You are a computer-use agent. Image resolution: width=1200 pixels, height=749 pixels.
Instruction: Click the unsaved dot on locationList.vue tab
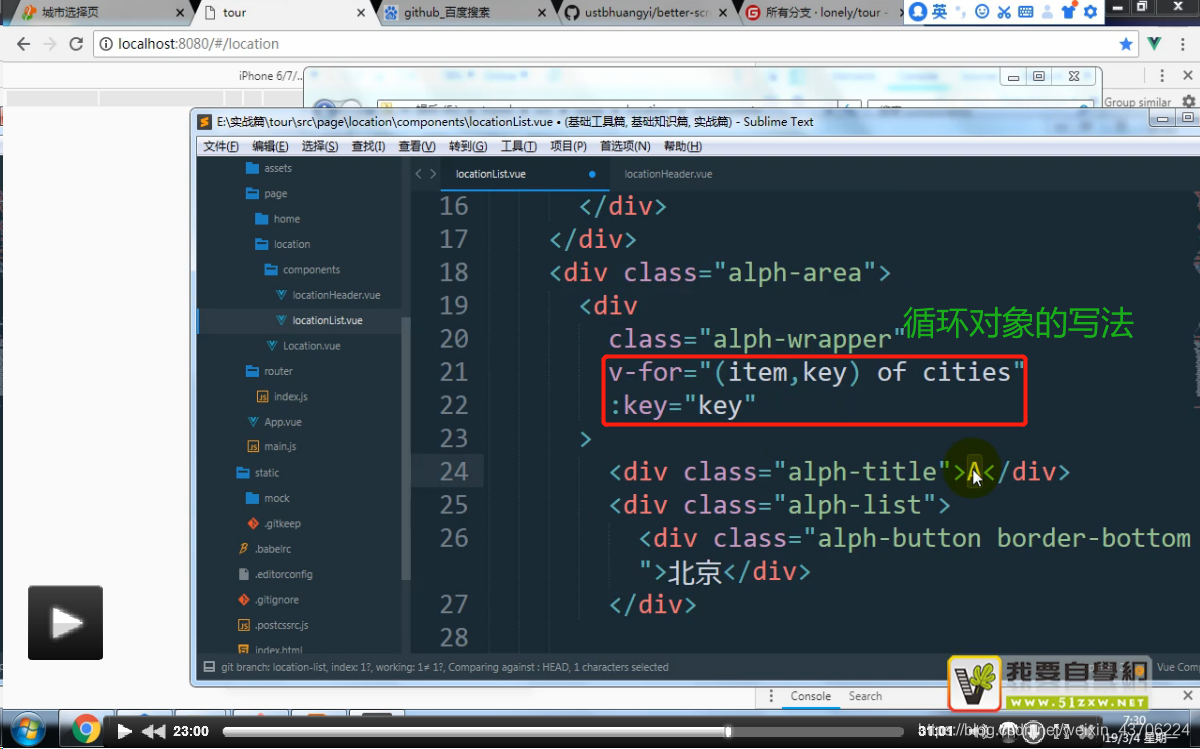click(x=592, y=174)
